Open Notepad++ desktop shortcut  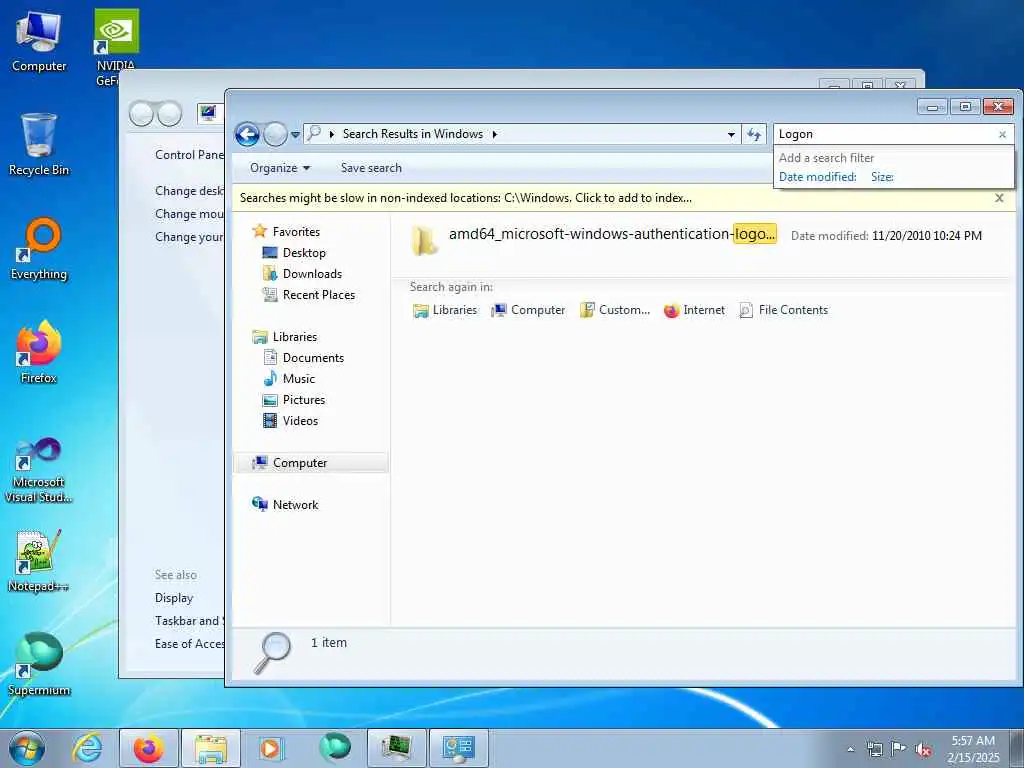39,561
